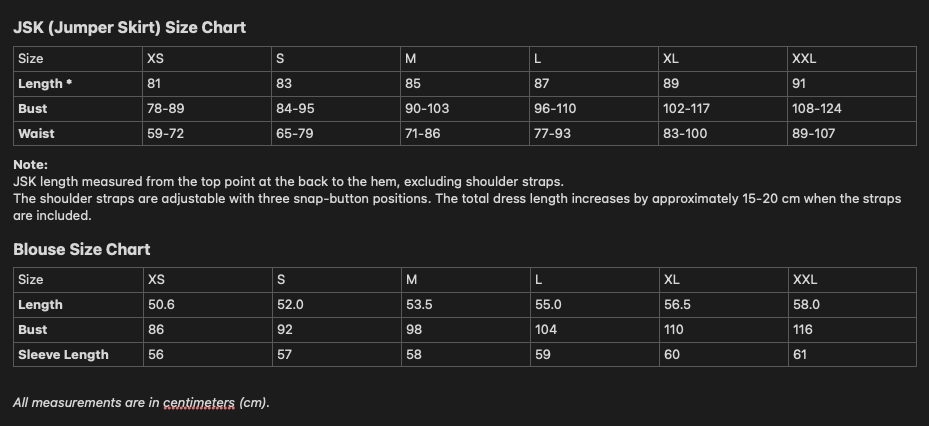Click the JSK (Jumper Skirt) Size Chart heading

[x=129, y=28]
